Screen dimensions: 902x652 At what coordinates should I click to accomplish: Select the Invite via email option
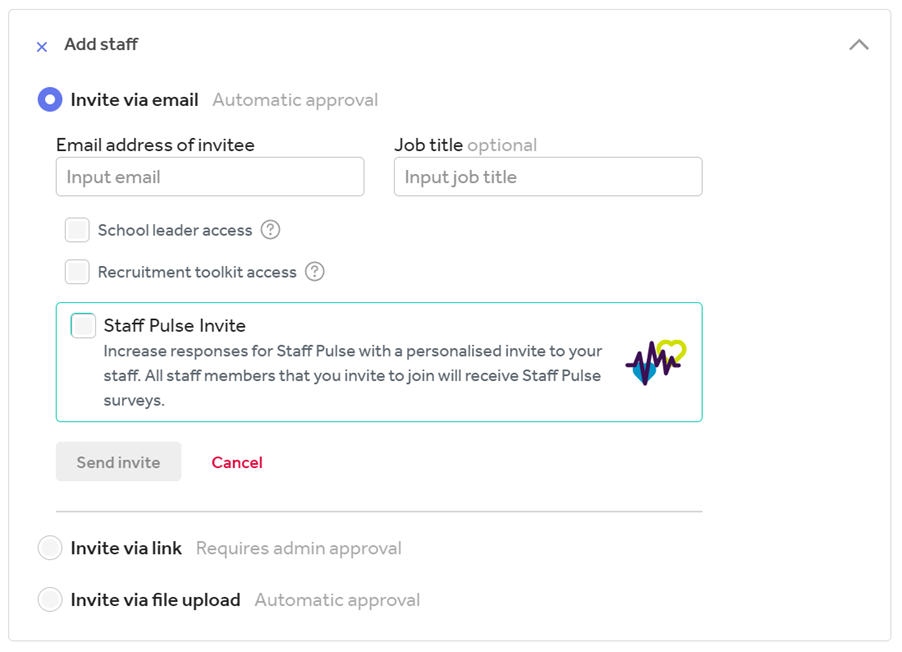[x=48, y=99]
